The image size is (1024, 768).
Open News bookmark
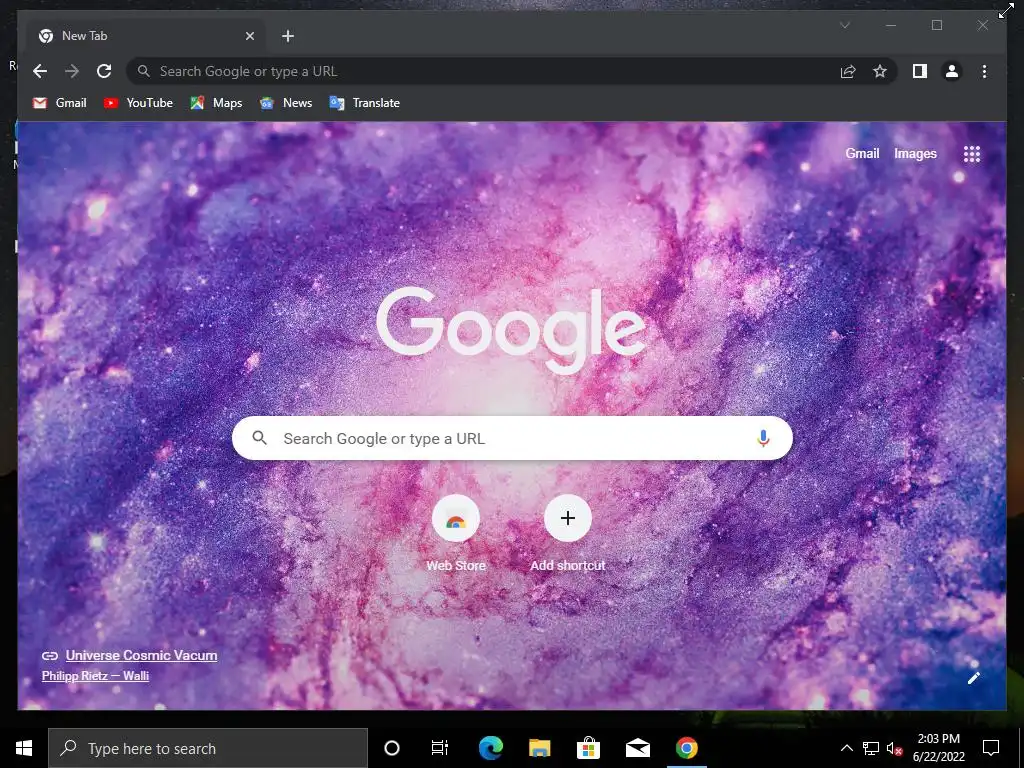click(x=286, y=103)
